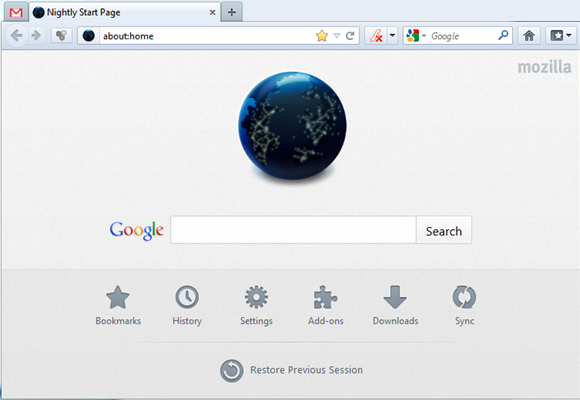Image resolution: width=580 pixels, height=400 pixels.
Task: Expand the URL bar history dropdown
Action: tap(337, 36)
